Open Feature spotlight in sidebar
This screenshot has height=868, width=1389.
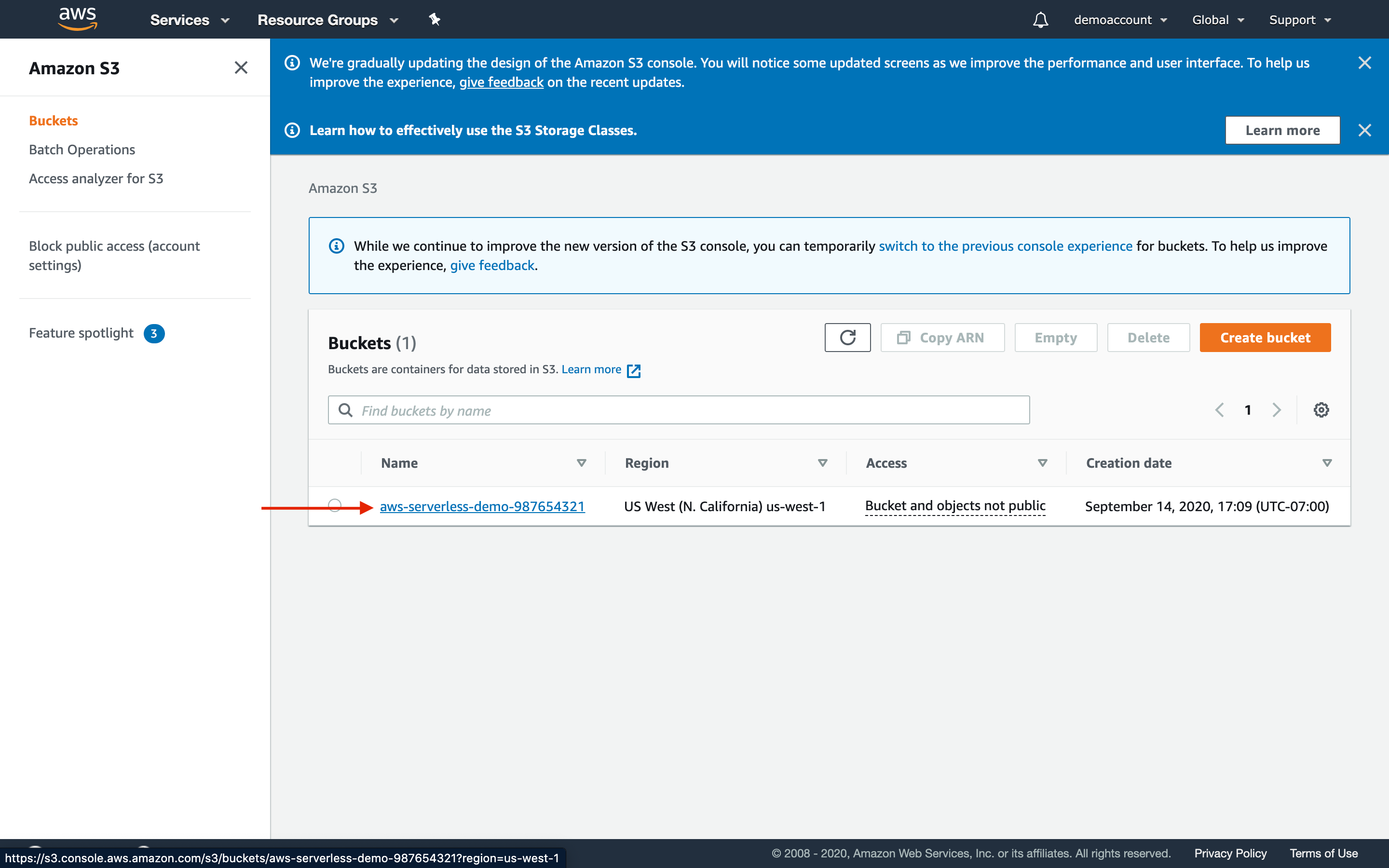tap(81, 333)
